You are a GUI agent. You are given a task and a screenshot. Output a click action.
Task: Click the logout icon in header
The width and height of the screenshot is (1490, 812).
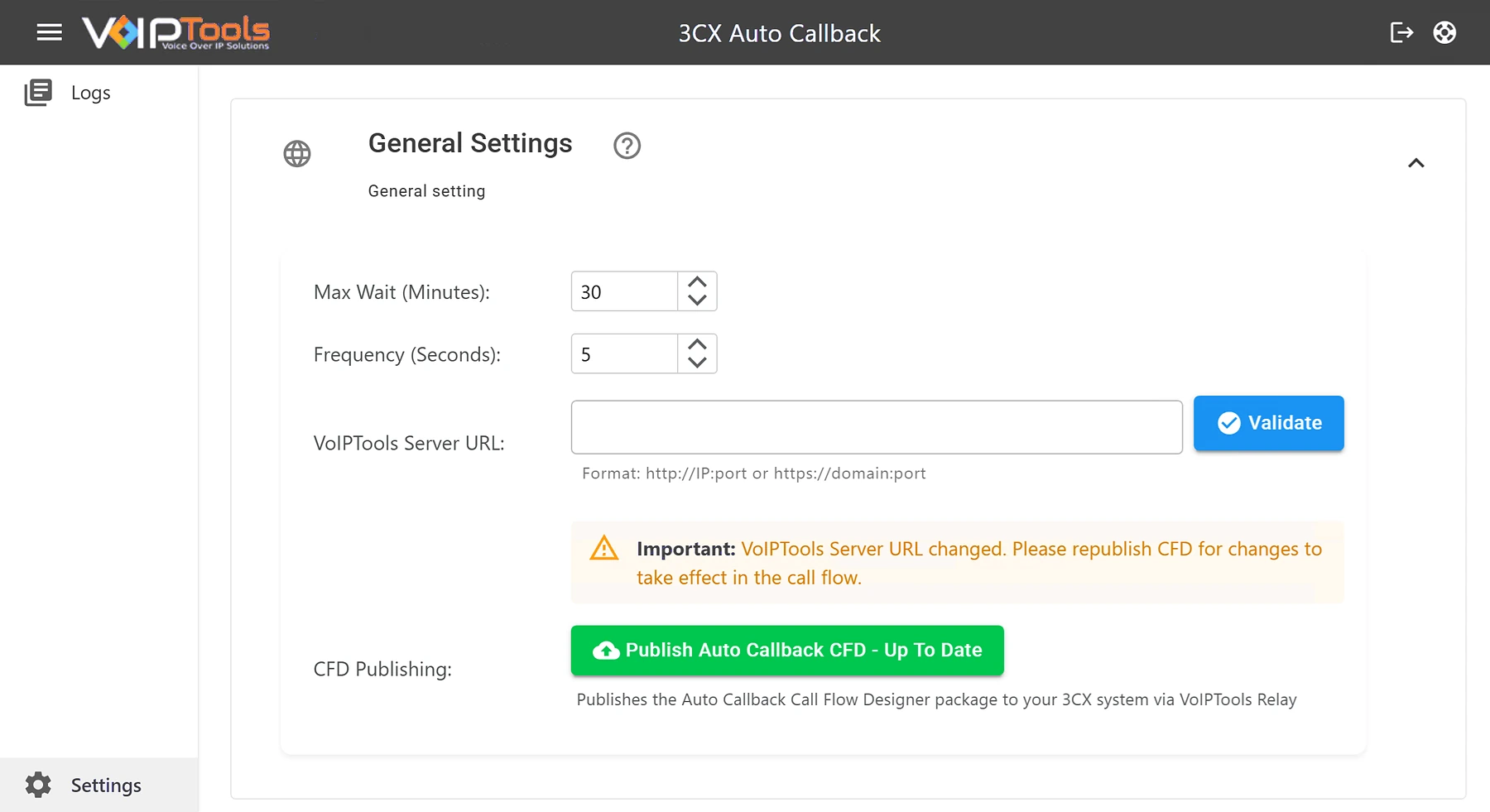(1401, 32)
